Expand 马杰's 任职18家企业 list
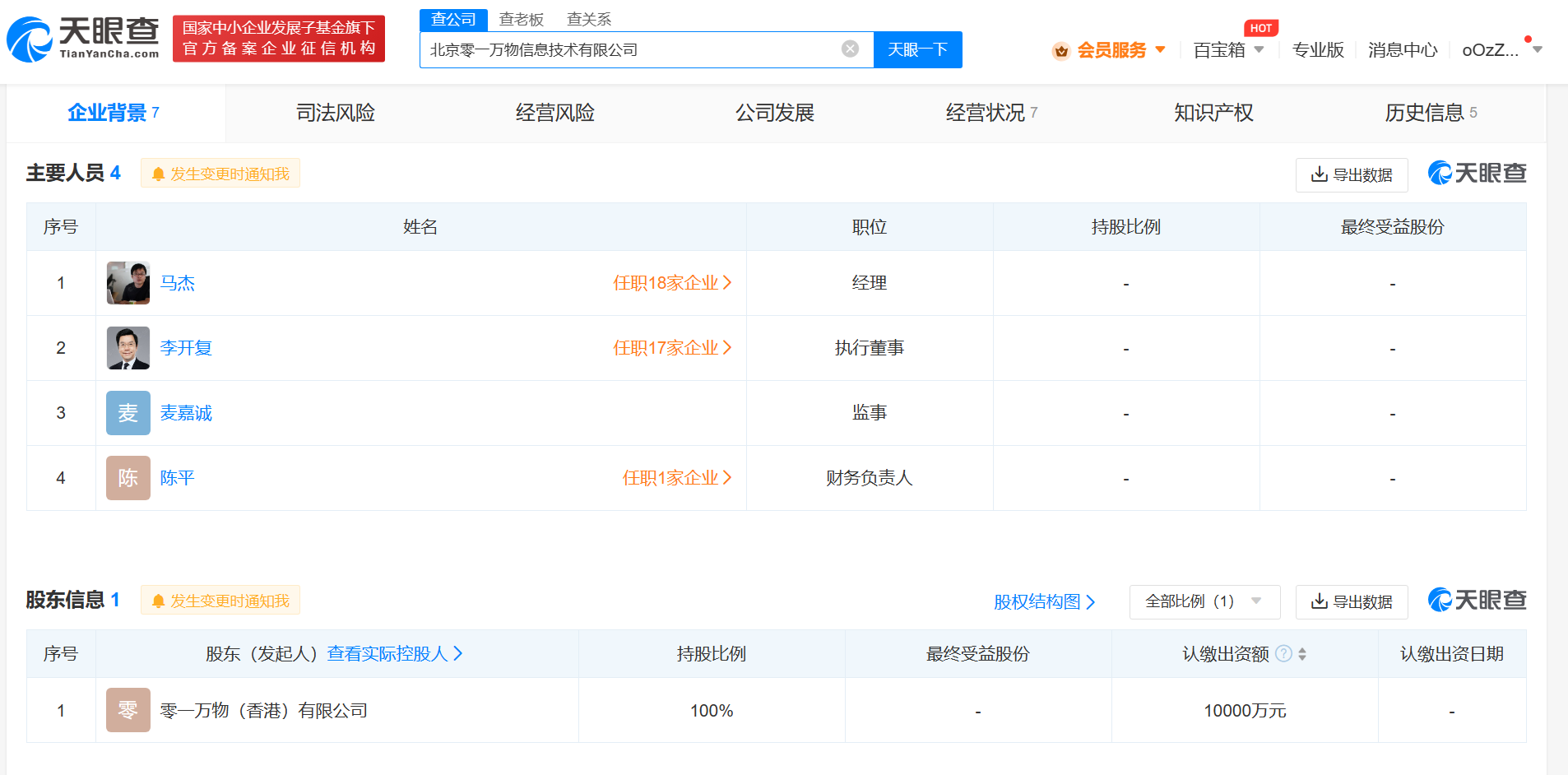 click(x=672, y=283)
